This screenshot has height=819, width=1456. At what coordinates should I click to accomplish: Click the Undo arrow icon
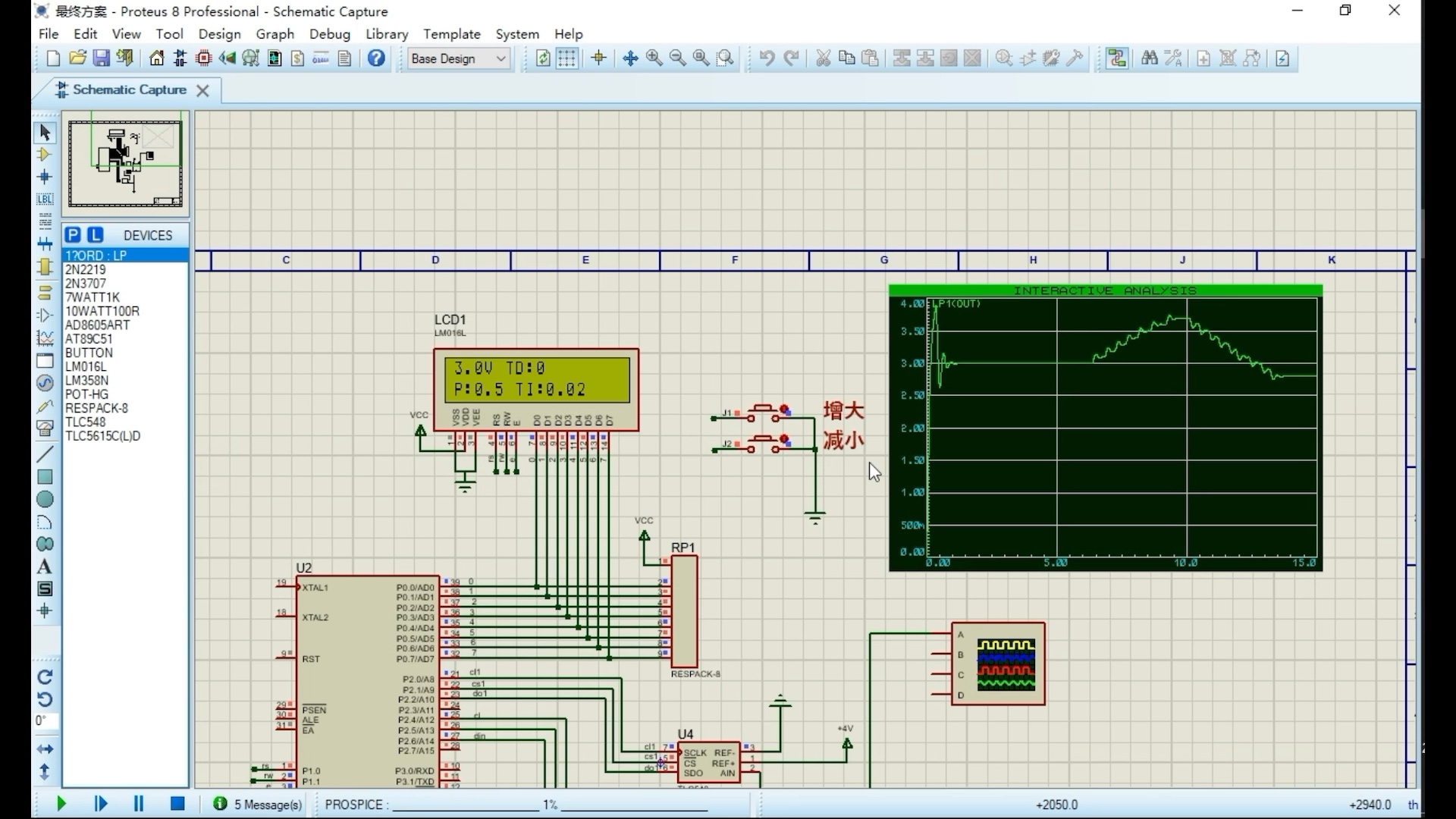[x=767, y=58]
